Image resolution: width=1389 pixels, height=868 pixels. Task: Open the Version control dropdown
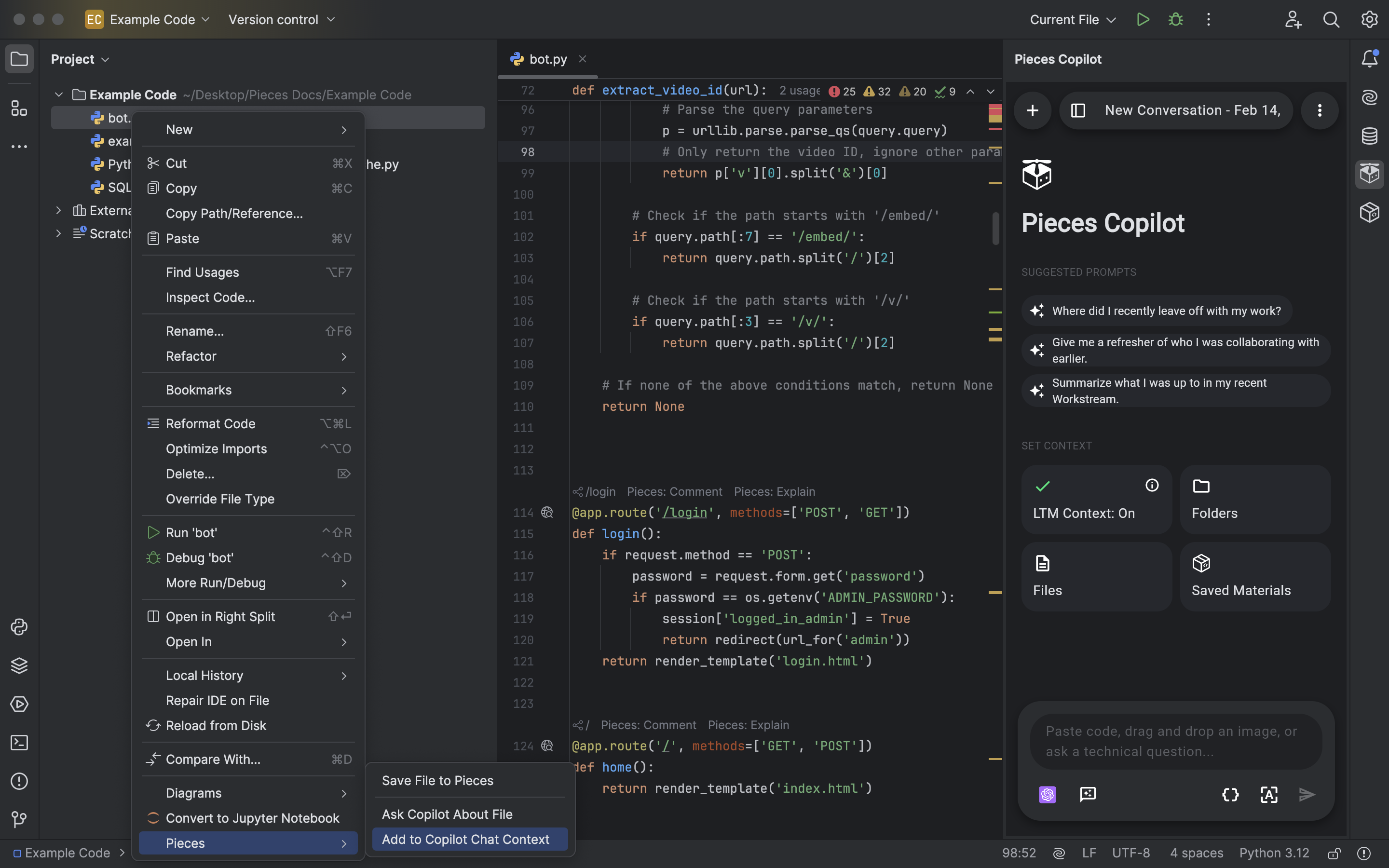[281, 19]
